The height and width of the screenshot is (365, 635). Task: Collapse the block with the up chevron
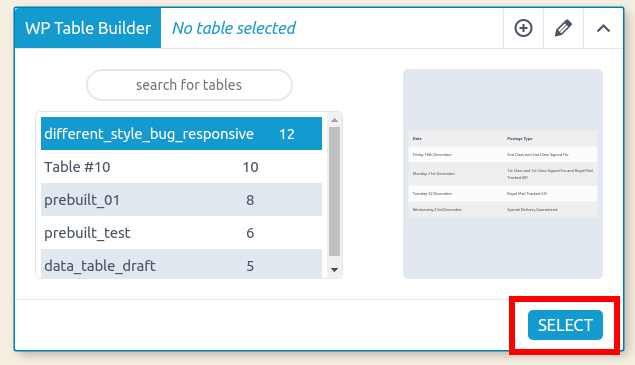click(x=603, y=28)
